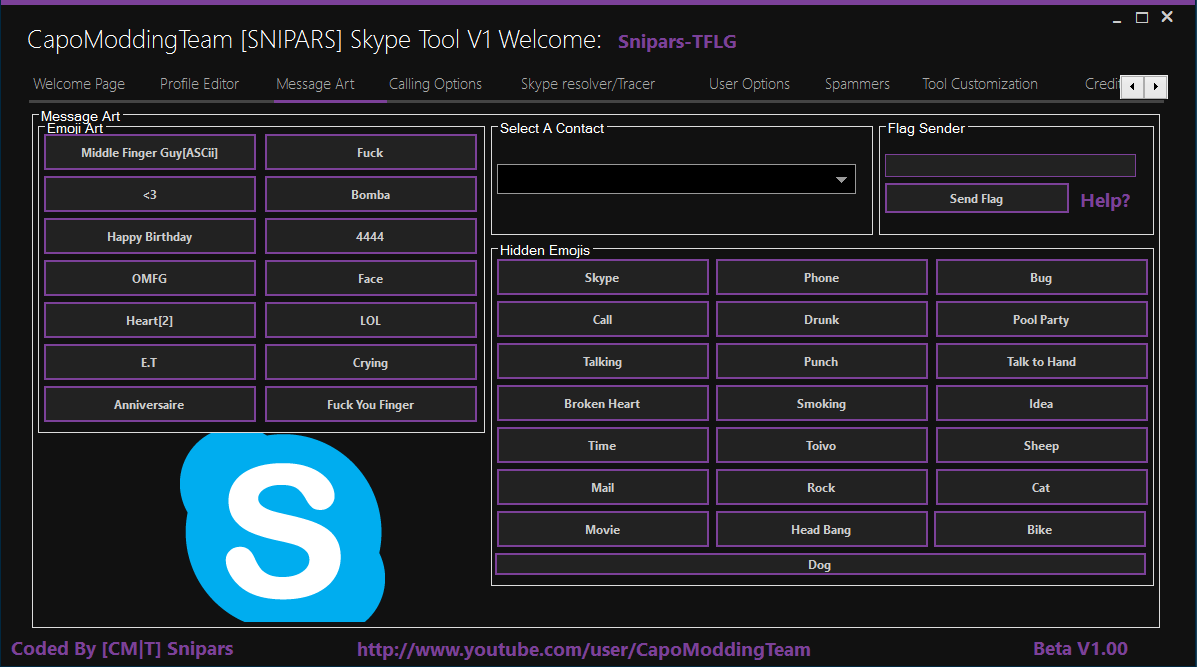Send the Talking hidden emoji

(x=602, y=362)
